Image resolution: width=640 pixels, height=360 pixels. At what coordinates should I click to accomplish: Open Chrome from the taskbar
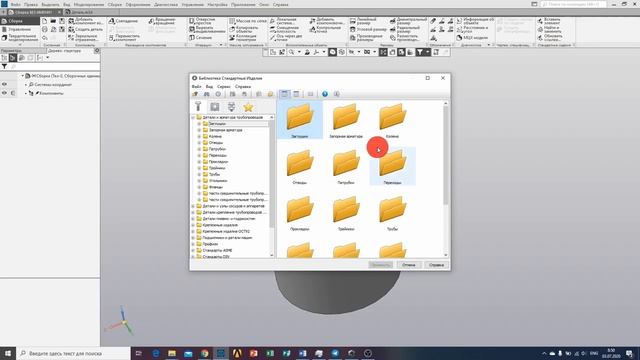click(204, 353)
